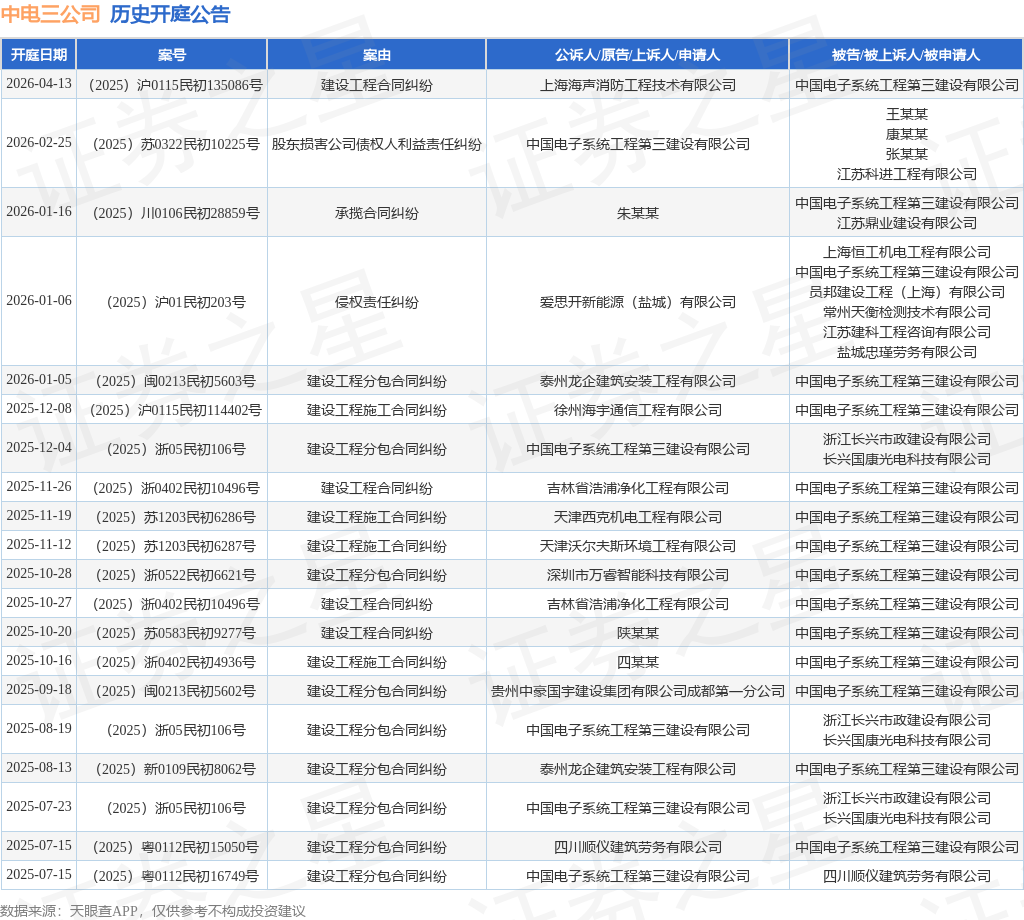Click cause 股东损害公司债权人利益责任纠纷
This screenshot has width=1024, height=920.
click(x=377, y=144)
